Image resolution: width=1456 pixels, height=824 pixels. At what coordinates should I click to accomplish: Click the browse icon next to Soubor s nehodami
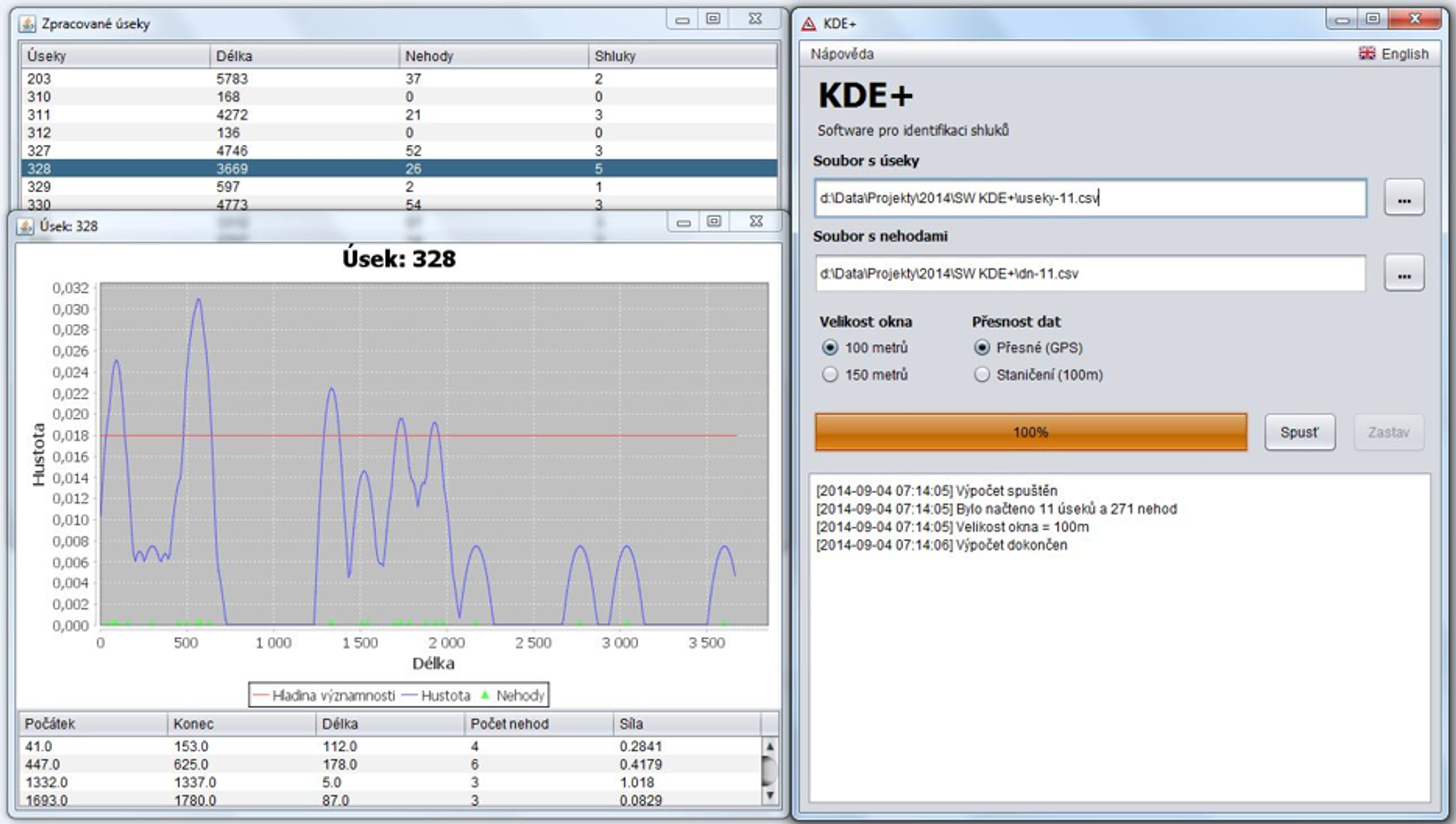click(1406, 273)
